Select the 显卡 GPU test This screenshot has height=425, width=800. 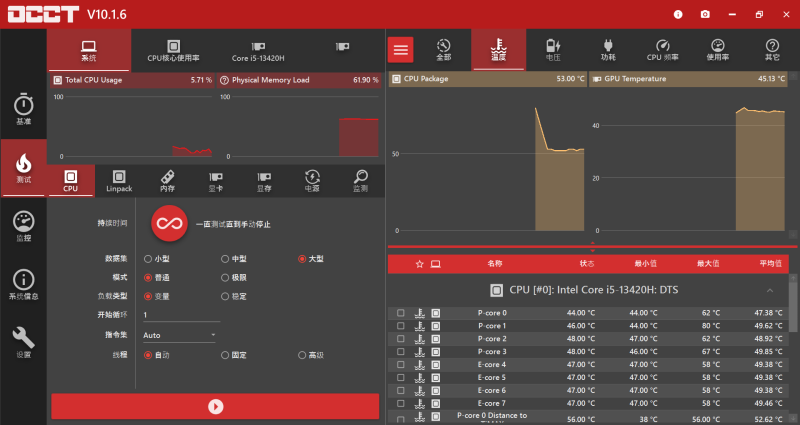point(216,181)
